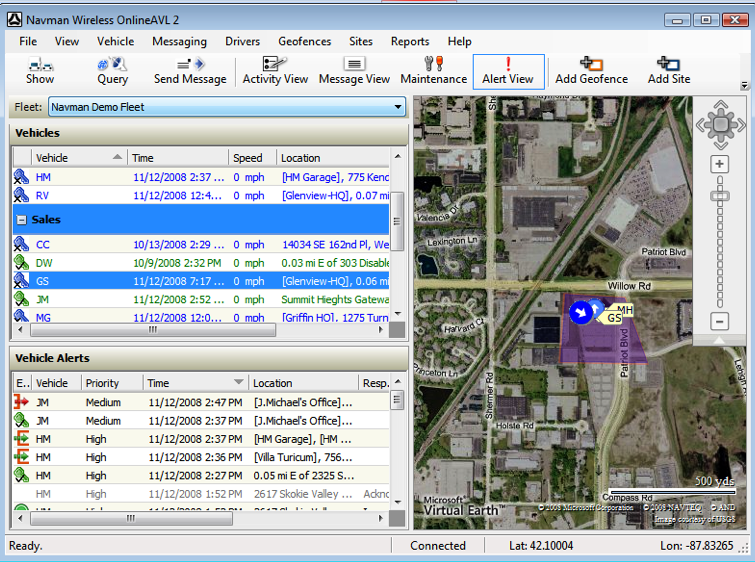Sort vehicles by the Vehicle column header
The width and height of the screenshot is (755, 562).
pyautogui.click(x=78, y=158)
